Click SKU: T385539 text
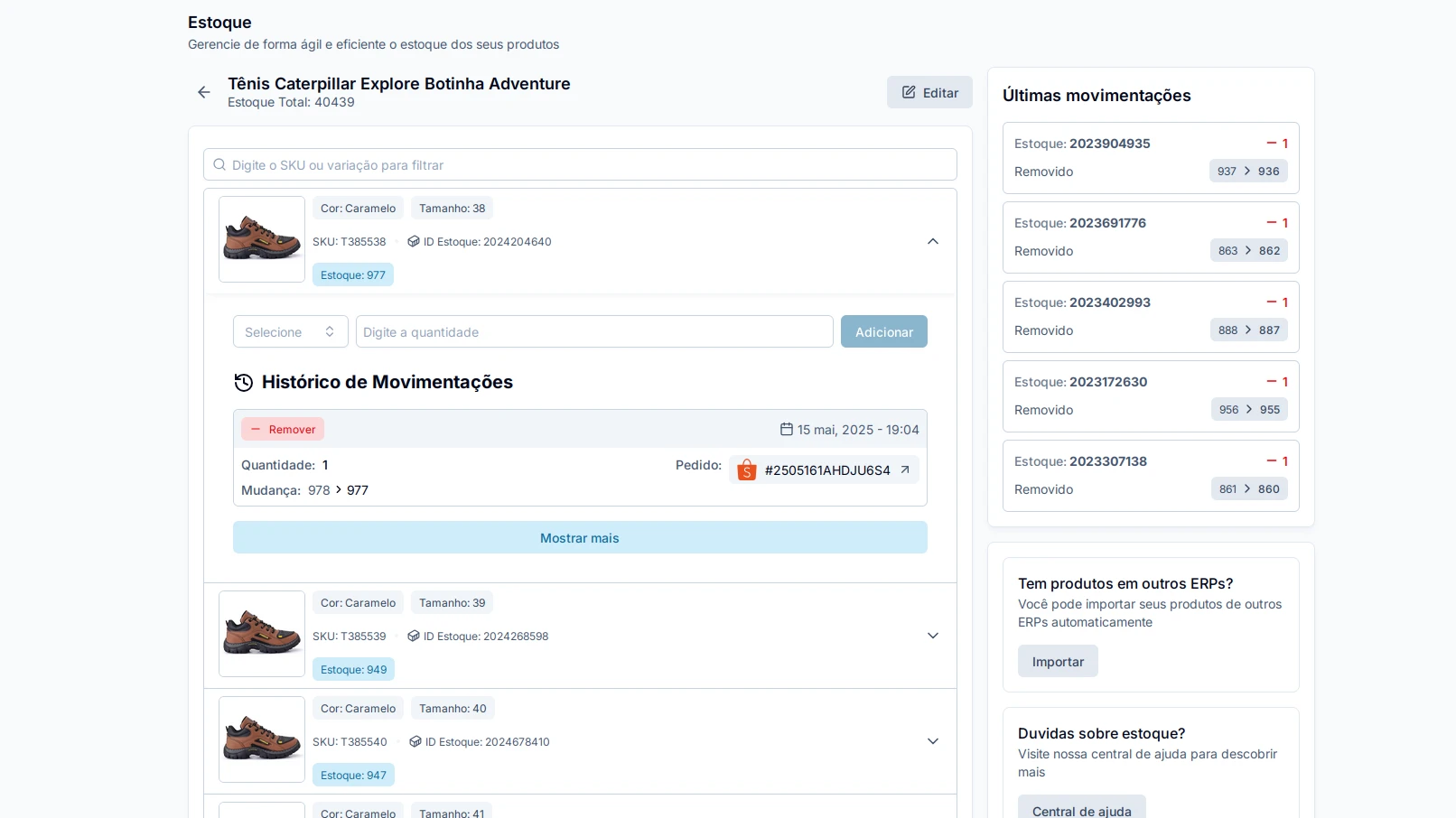 coord(349,636)
